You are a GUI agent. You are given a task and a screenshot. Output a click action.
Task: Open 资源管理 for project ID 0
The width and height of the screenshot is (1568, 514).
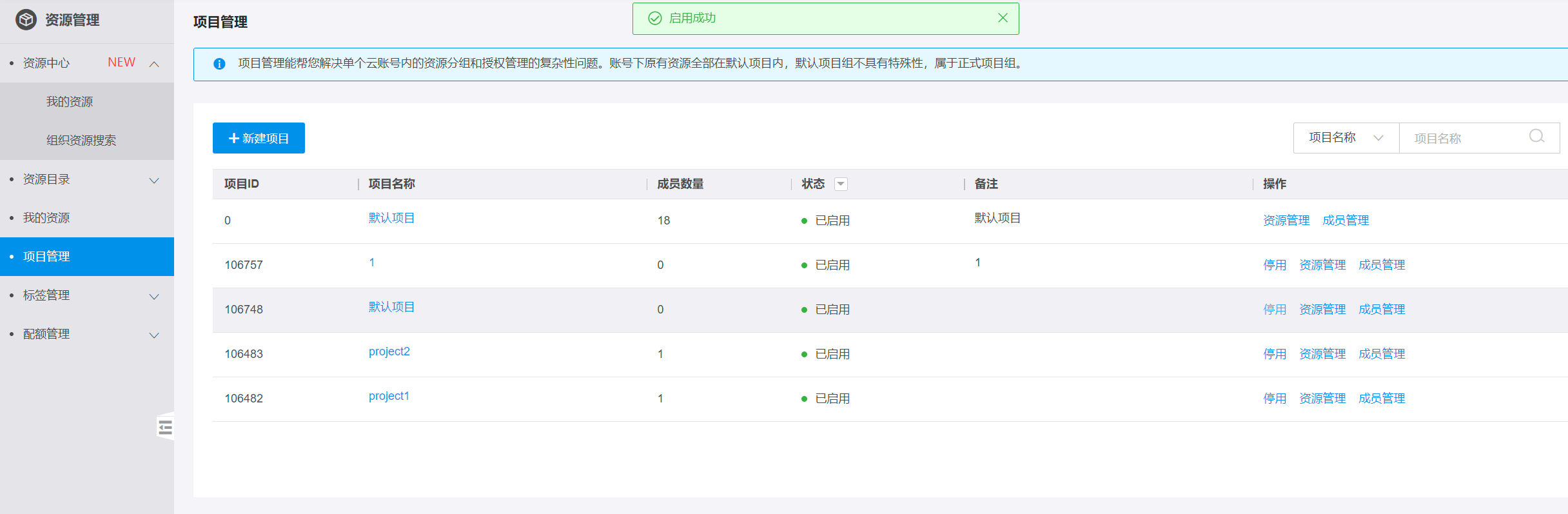[x=1286, y=221]
